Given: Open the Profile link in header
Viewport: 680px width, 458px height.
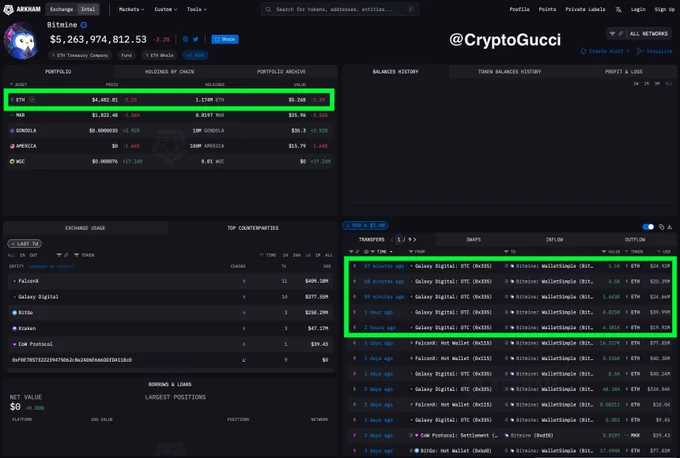Looking at the screenshot, I should pyautogui.click(x=519, y=9).
